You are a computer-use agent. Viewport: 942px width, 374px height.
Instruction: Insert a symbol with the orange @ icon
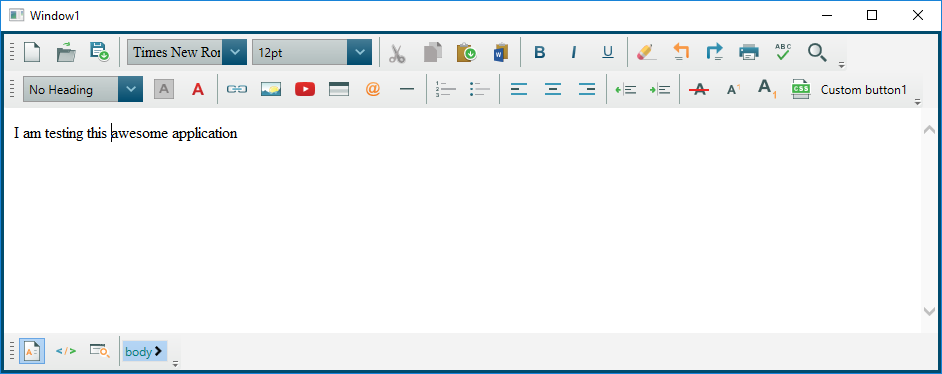pyautogui.click(x=373, y=89)
